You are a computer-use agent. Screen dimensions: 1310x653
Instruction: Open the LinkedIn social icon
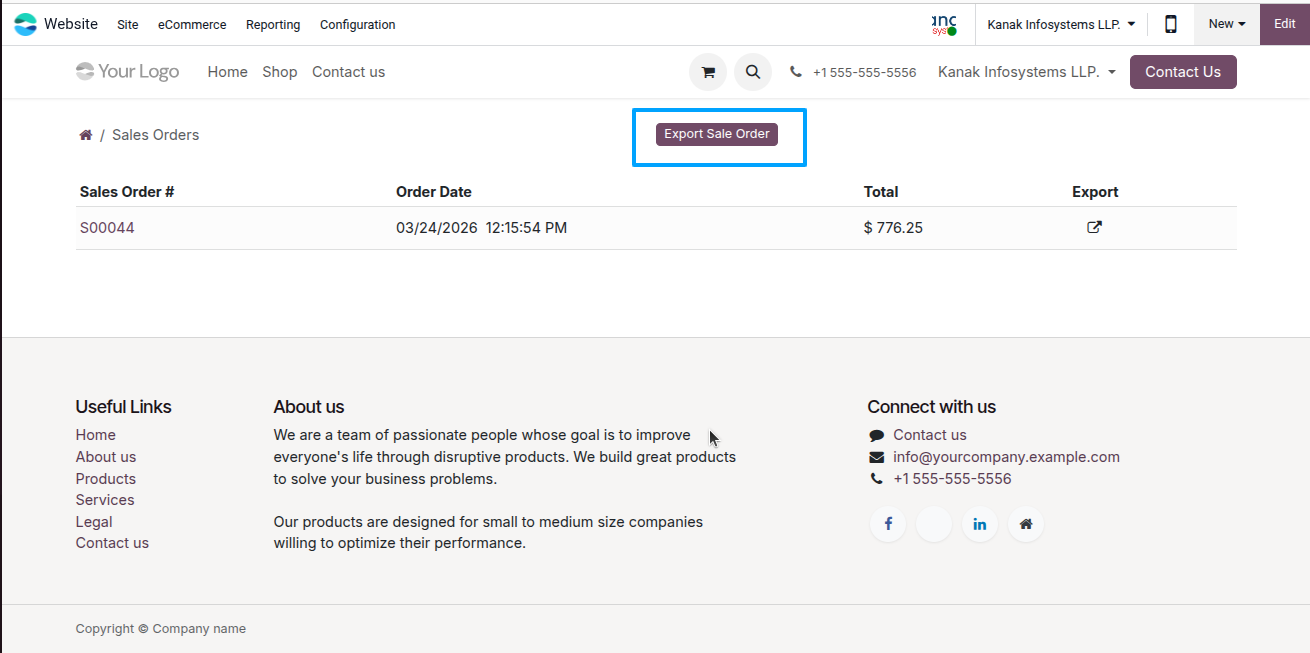click(x=980, y=524)
